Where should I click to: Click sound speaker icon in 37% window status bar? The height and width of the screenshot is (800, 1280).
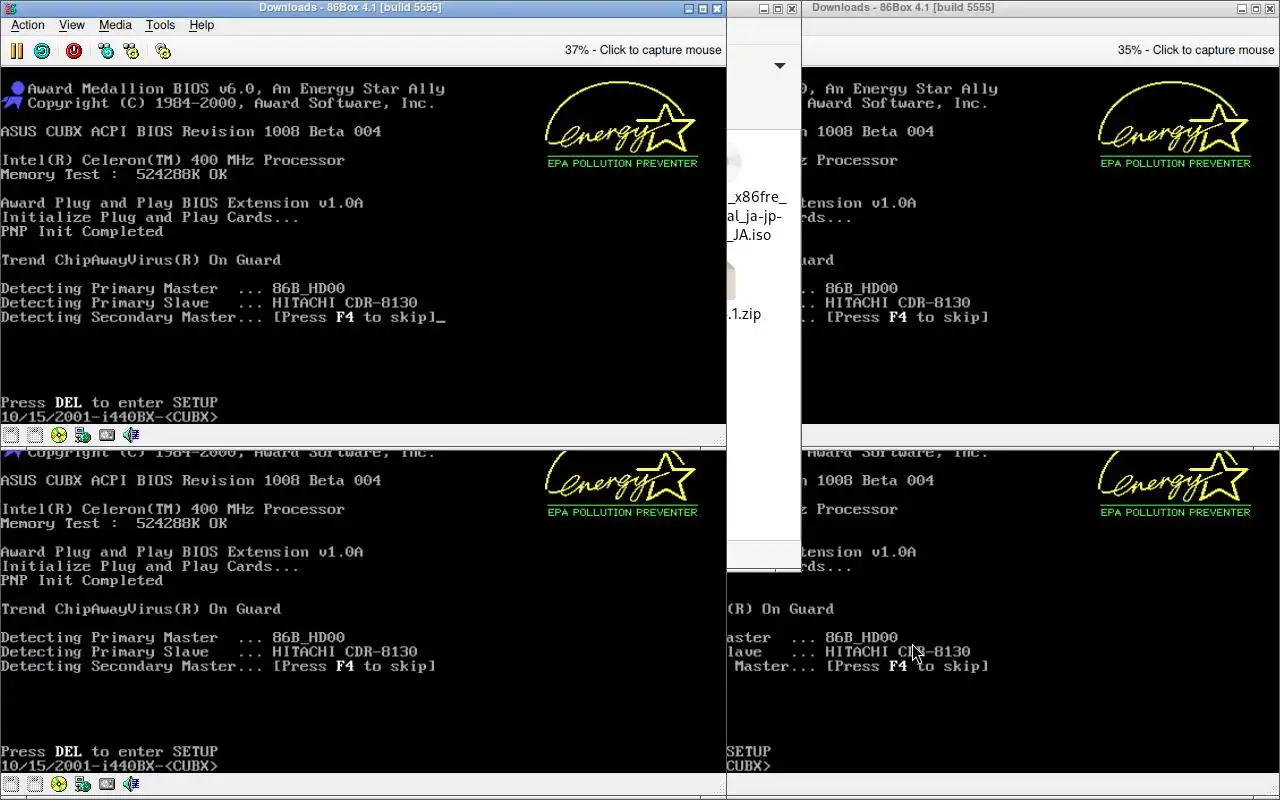(131, 435)
